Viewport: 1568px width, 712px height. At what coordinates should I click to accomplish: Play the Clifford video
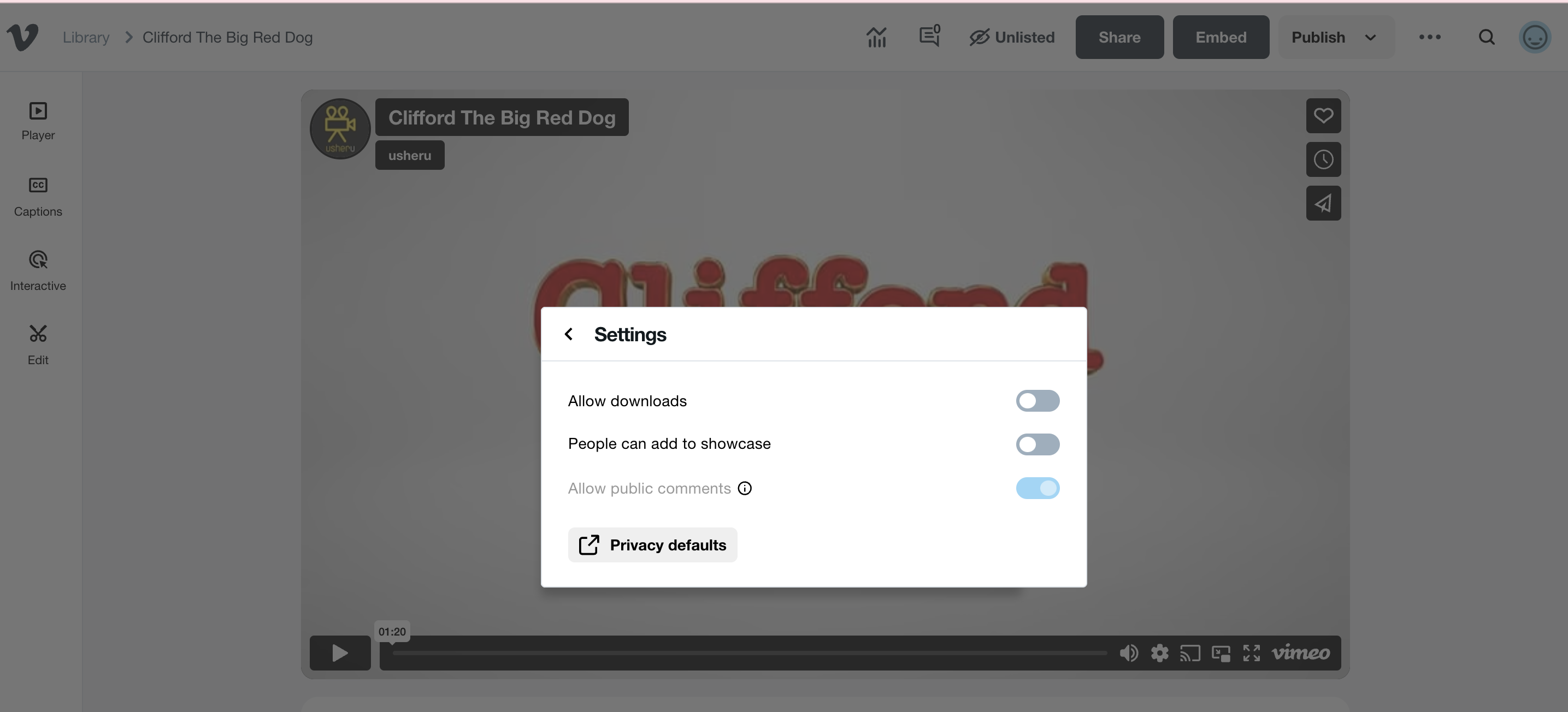340,653
